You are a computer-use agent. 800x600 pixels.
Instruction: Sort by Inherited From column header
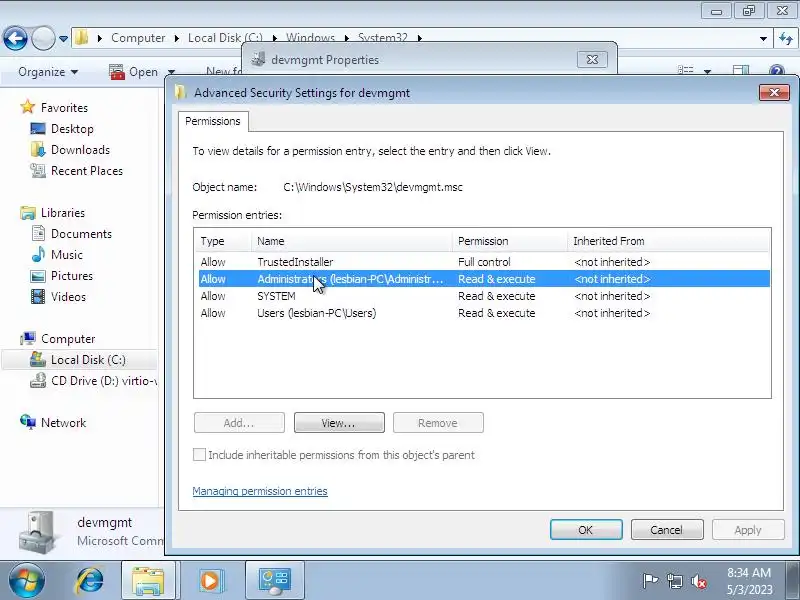[668, 241]
